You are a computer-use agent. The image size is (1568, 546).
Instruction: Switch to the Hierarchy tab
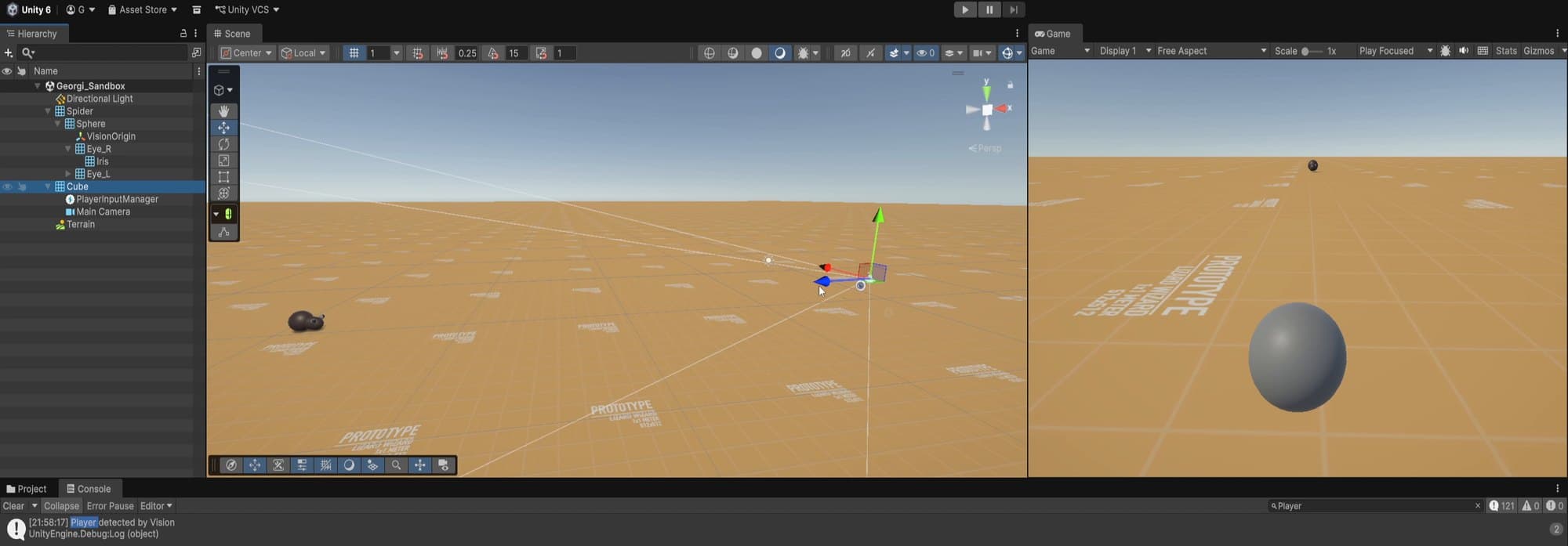click(35, 34)
